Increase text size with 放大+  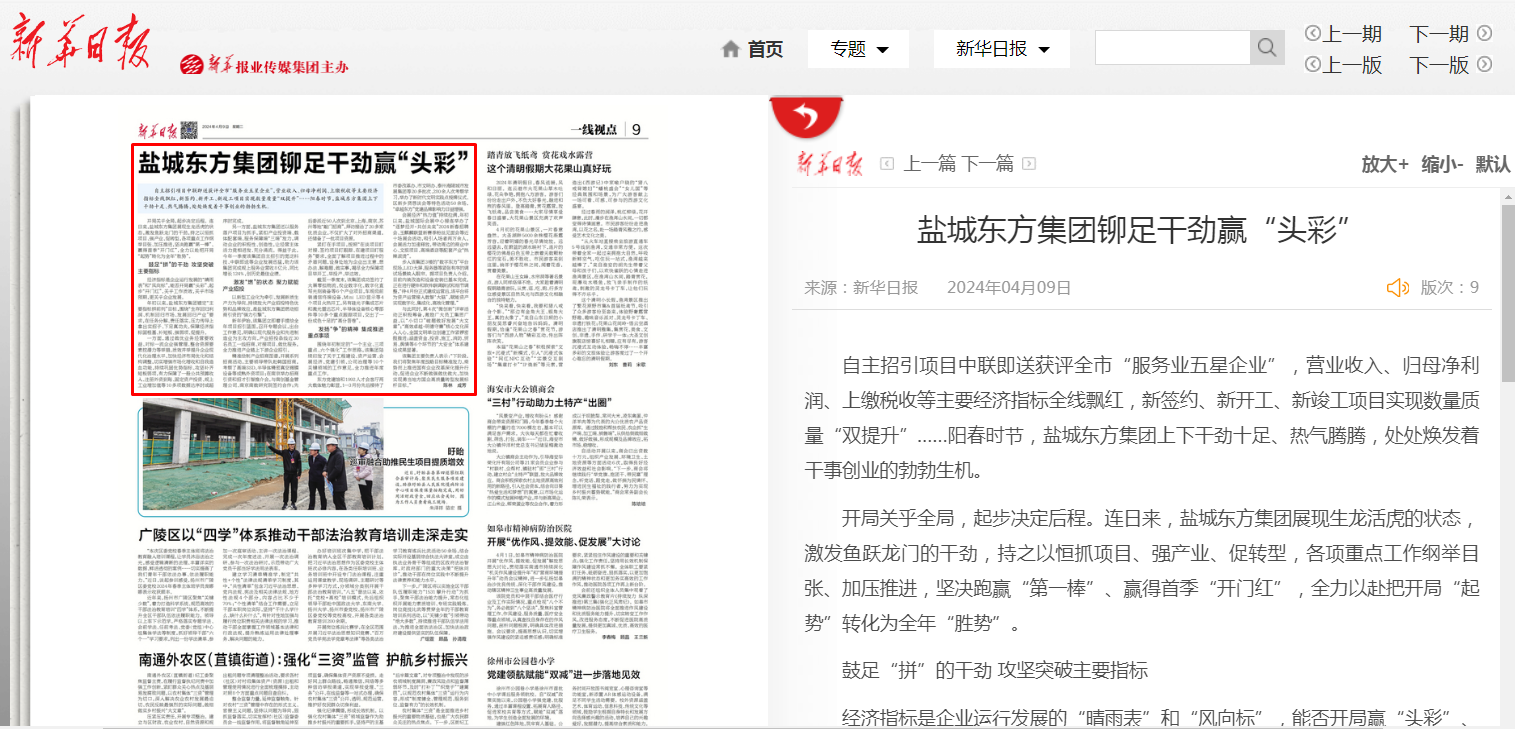[x=1385, y=164]
